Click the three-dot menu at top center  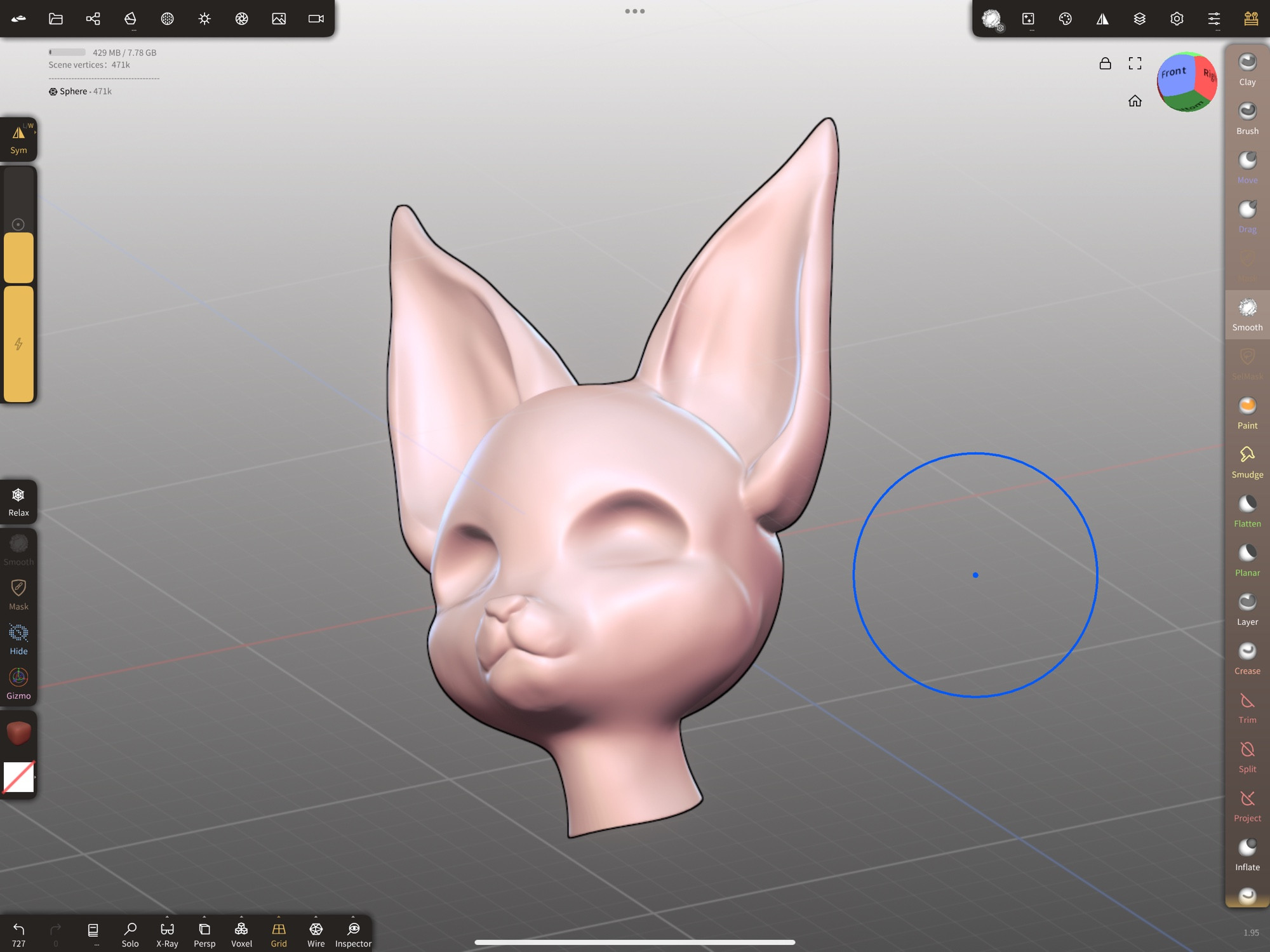point(635,11)
